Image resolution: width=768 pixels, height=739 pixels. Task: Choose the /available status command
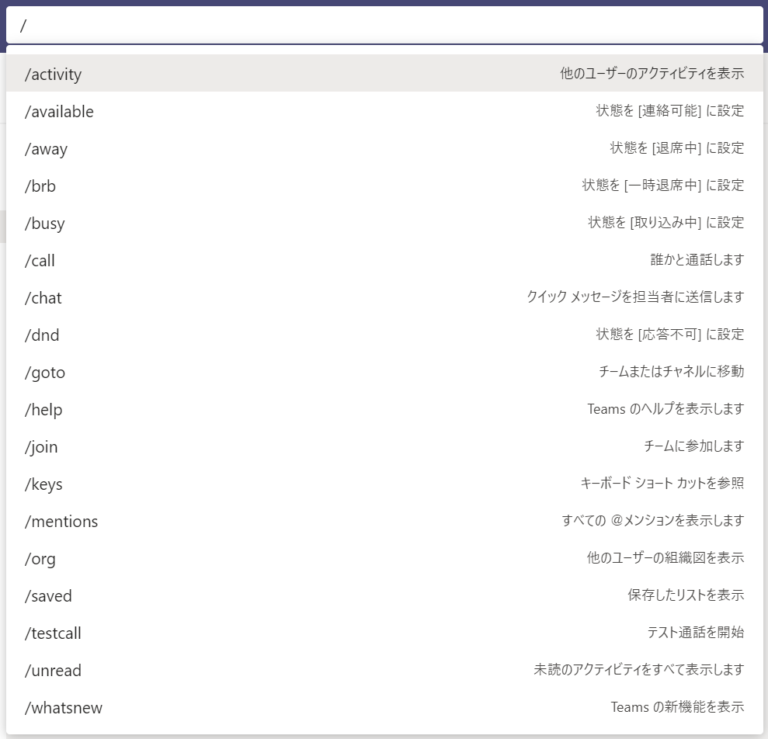[x=59, y=112]
